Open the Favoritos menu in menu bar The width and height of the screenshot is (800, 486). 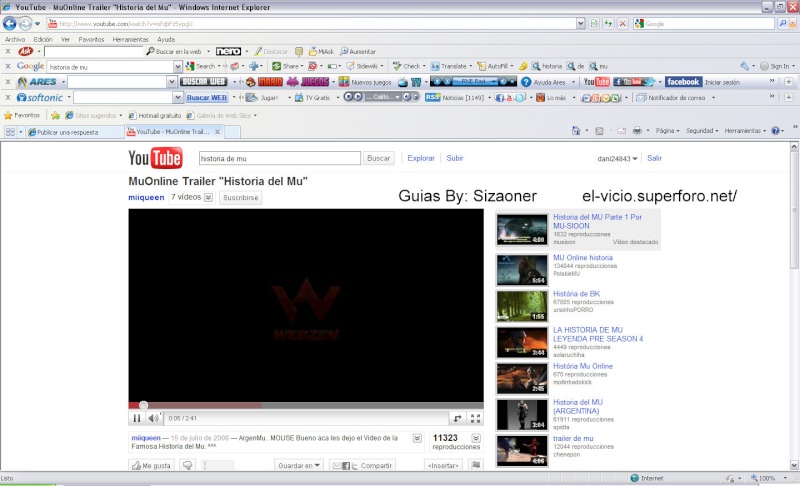pyautogui.click(x=91, y=39)
